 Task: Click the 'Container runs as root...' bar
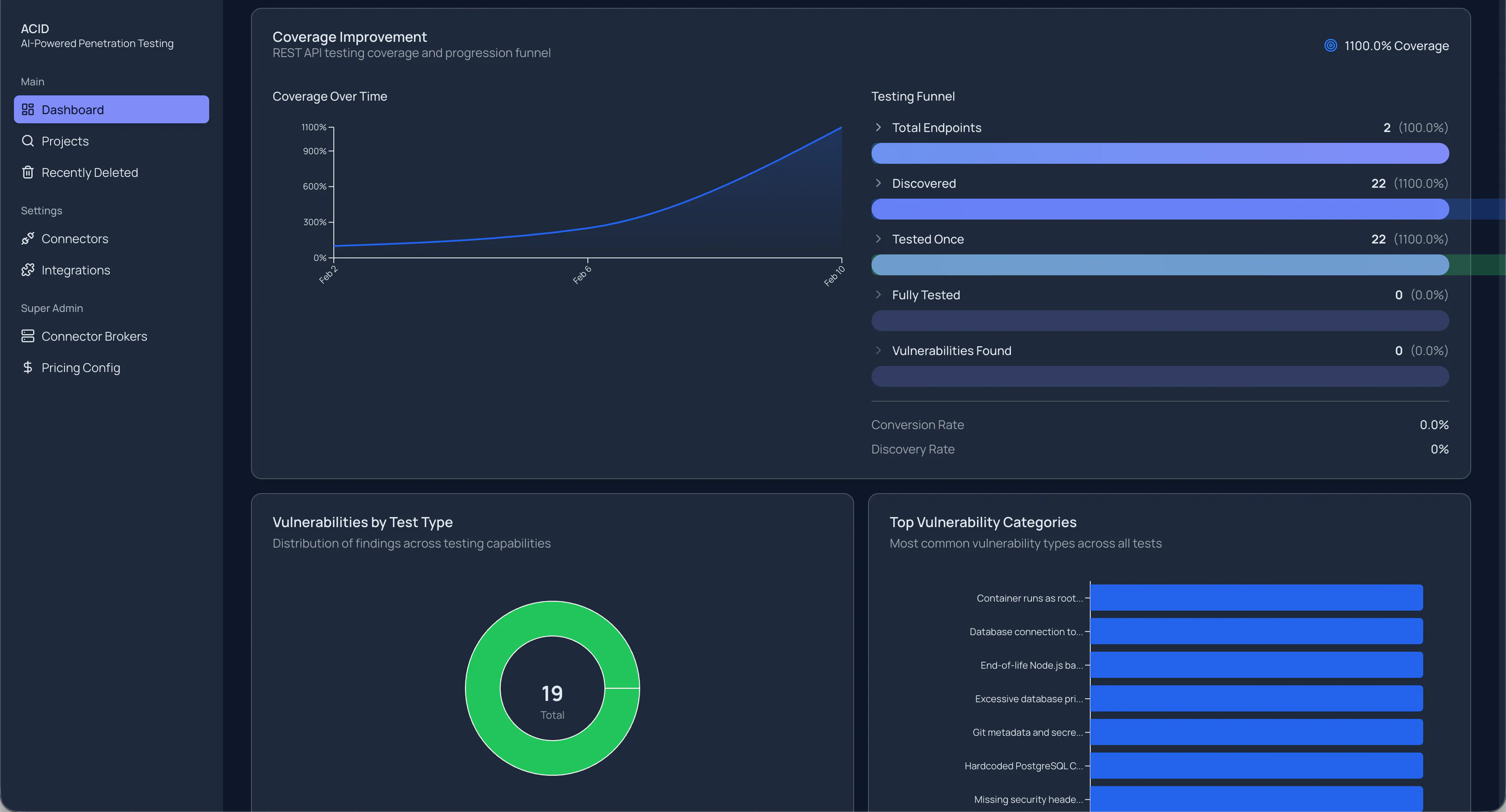tap(1256, 597)
